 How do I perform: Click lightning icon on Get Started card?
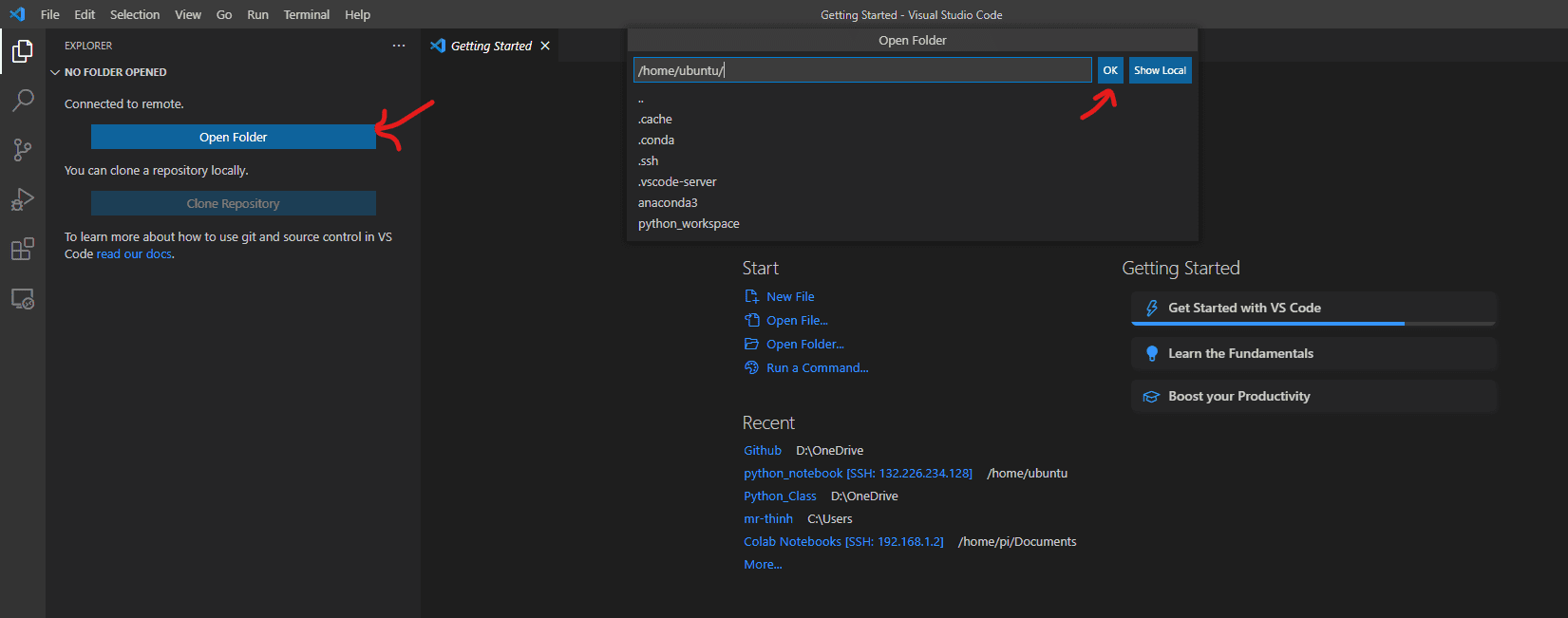click(x=1152, y=308)
